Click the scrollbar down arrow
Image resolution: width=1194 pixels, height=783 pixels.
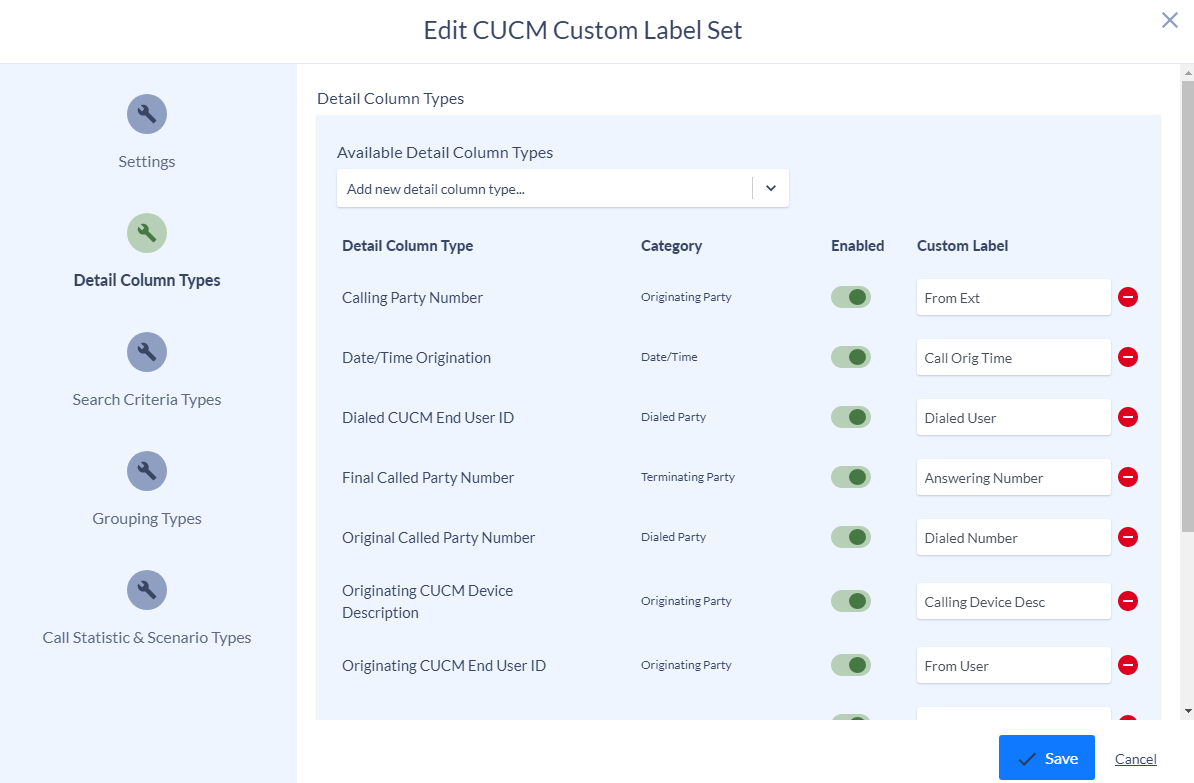pos(1187,711)
